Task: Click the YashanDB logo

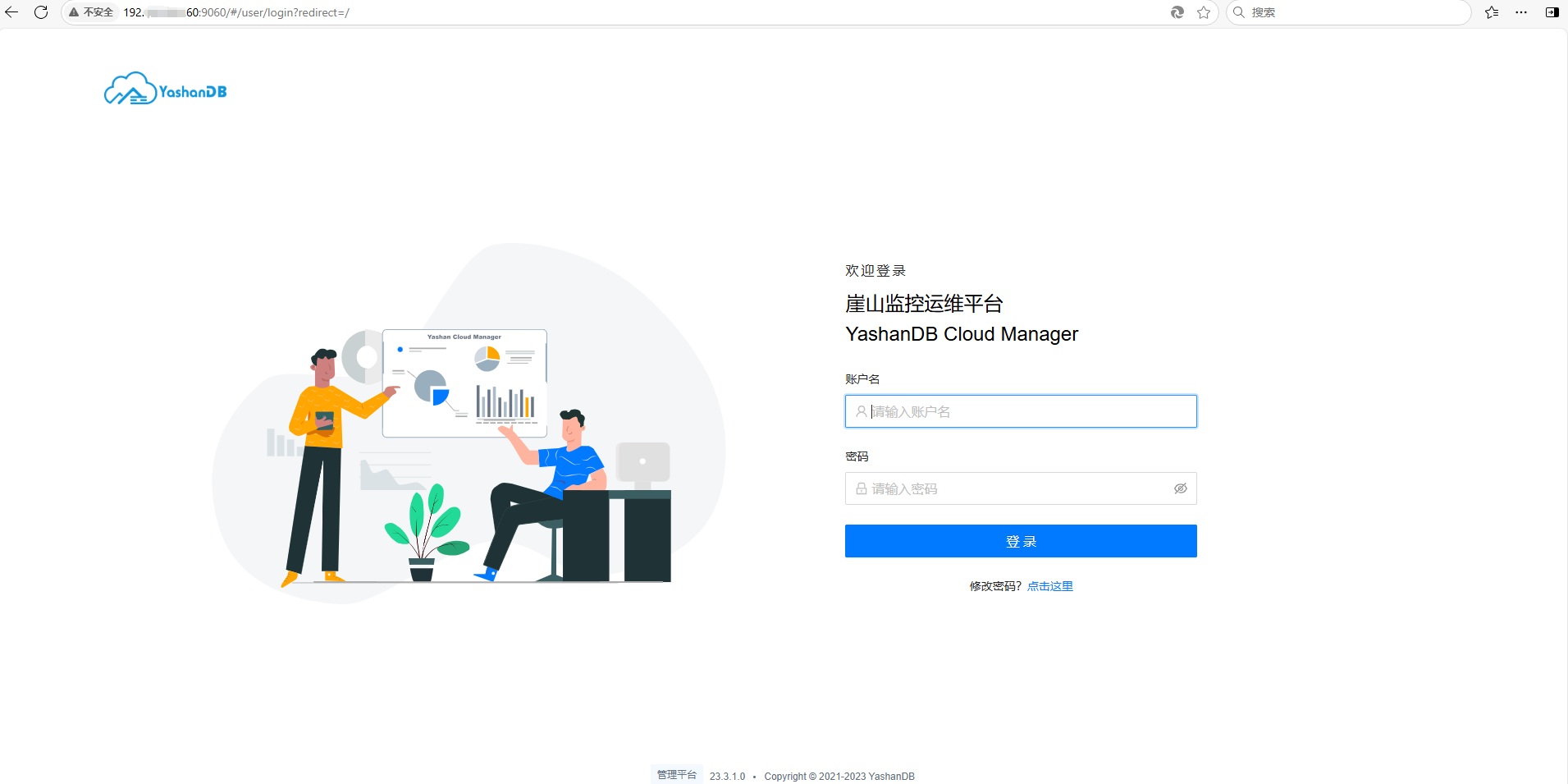Action: [x=165, y=89]
